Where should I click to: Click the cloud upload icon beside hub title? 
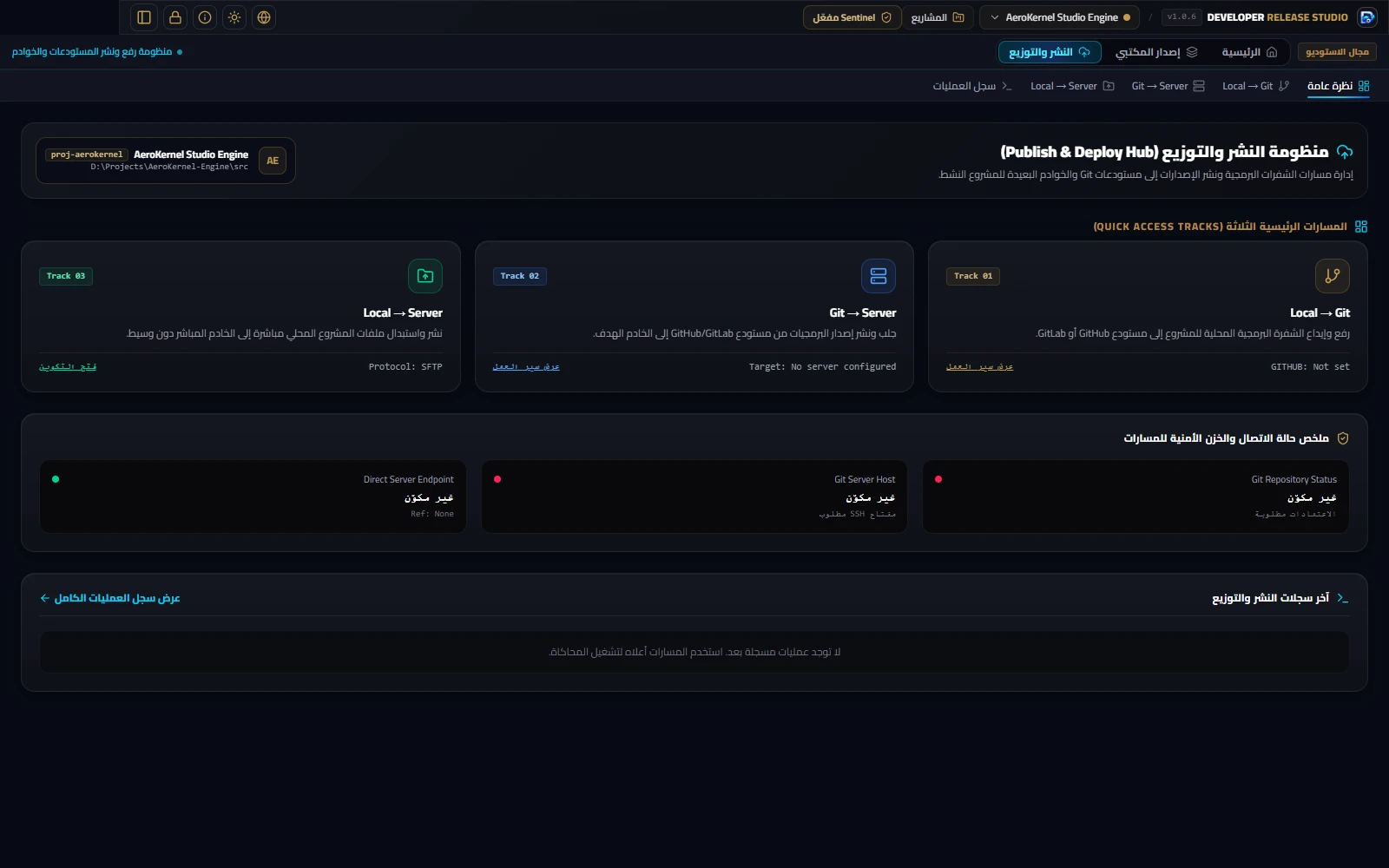tap(1345, 152)
